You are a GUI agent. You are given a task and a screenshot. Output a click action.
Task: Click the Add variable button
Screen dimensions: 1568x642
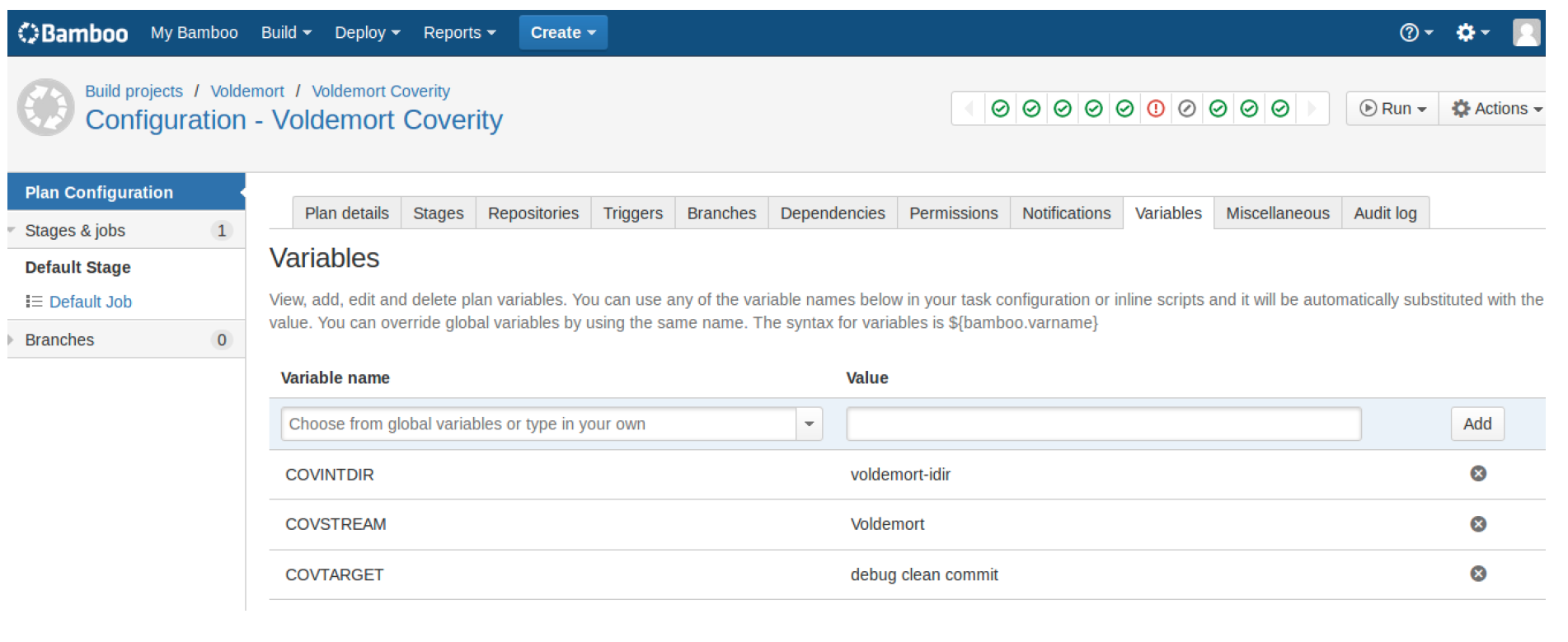click(x=1476, y=424)
